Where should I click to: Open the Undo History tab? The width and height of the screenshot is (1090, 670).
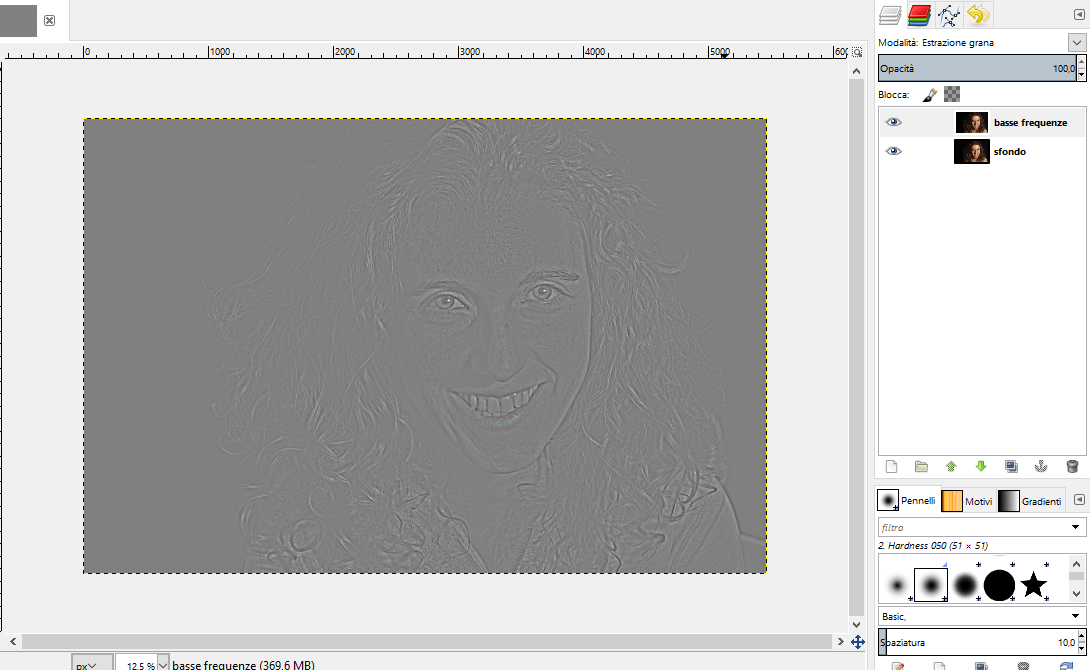coord(978,15)
